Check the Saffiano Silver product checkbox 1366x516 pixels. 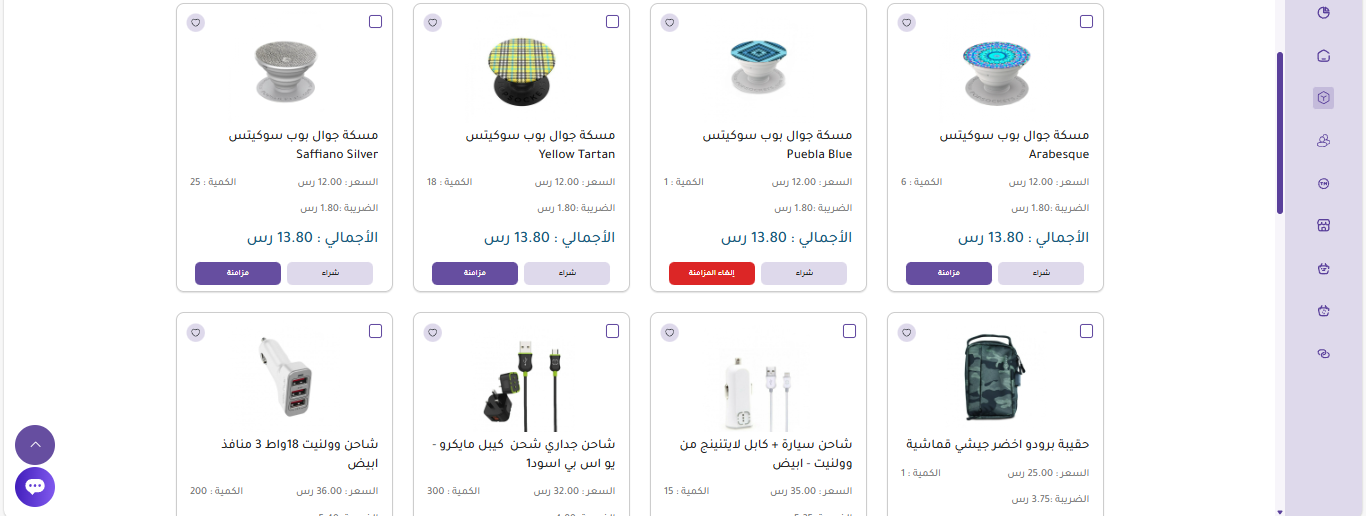pos(375,22)
